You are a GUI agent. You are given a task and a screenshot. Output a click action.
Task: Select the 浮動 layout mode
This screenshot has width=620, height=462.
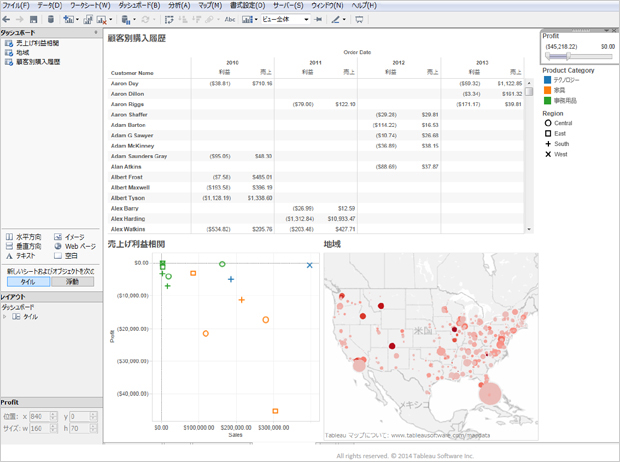pos(72,283)
